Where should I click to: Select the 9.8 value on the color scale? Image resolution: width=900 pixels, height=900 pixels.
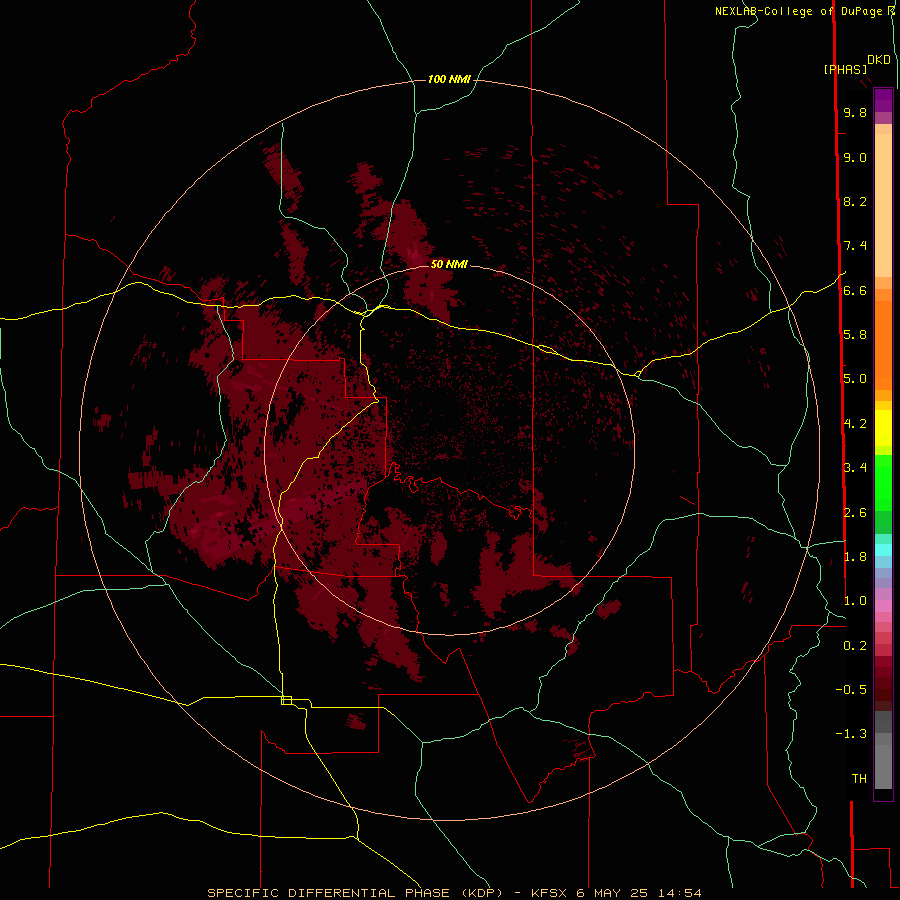tap(855, 112)
